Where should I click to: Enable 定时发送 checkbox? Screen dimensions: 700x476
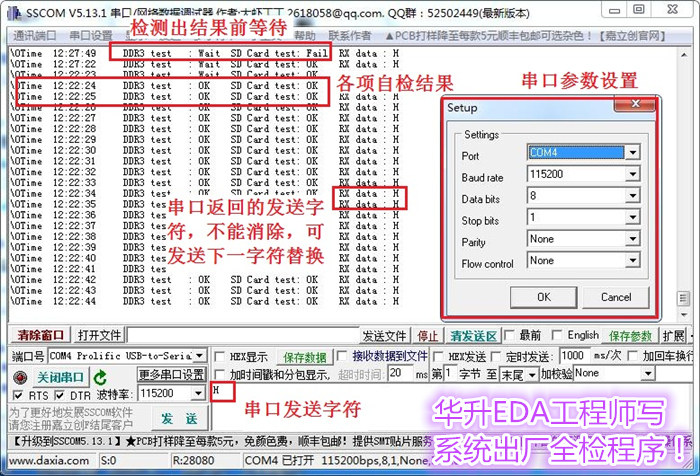click(496, 356)
